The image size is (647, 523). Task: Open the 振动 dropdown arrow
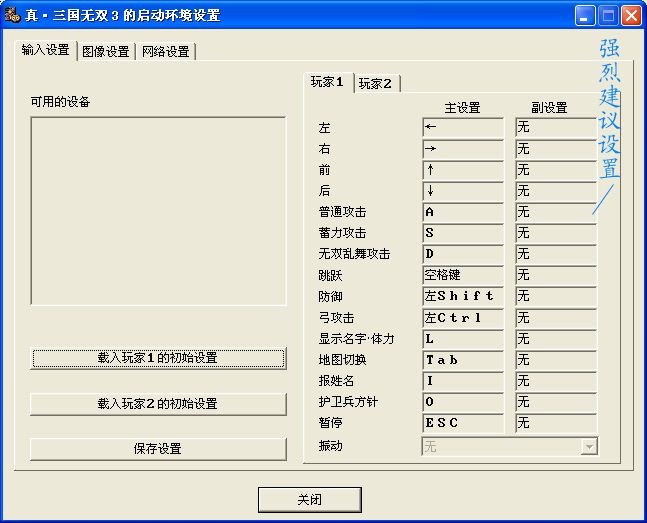(589, 446)
